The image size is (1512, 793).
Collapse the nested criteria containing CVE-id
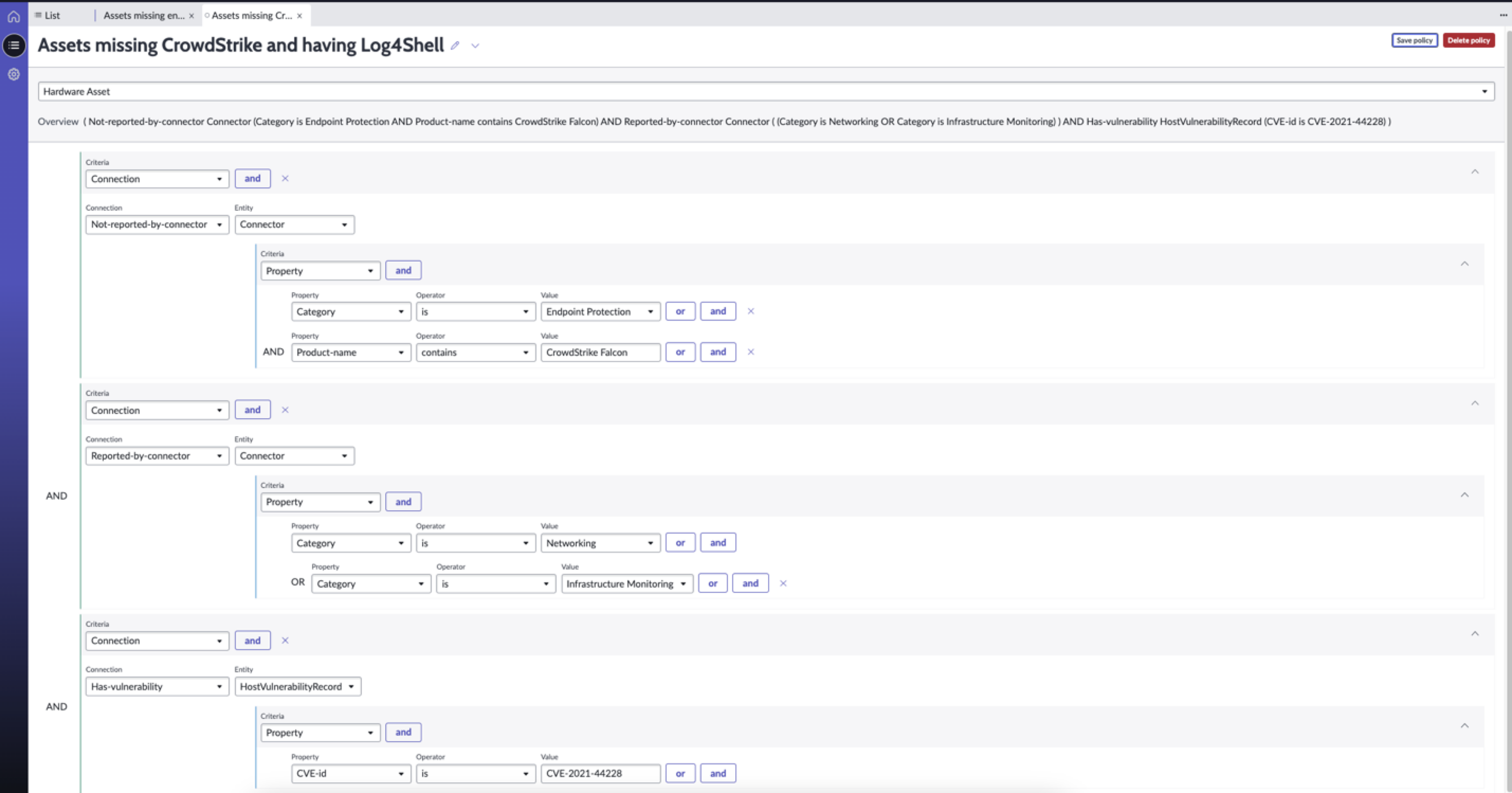(x=1464, y=726)
